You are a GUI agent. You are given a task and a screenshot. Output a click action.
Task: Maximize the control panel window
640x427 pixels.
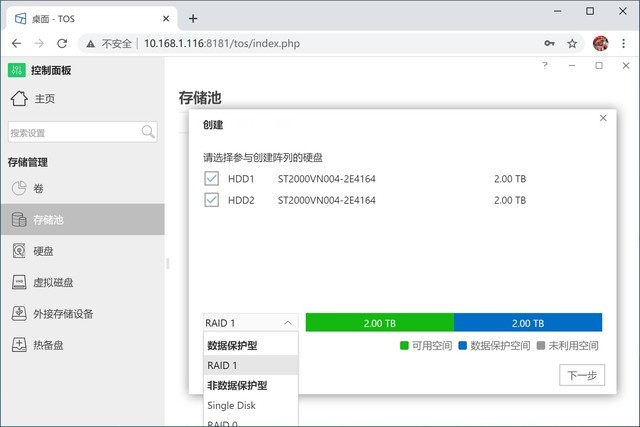click(599, 65)
